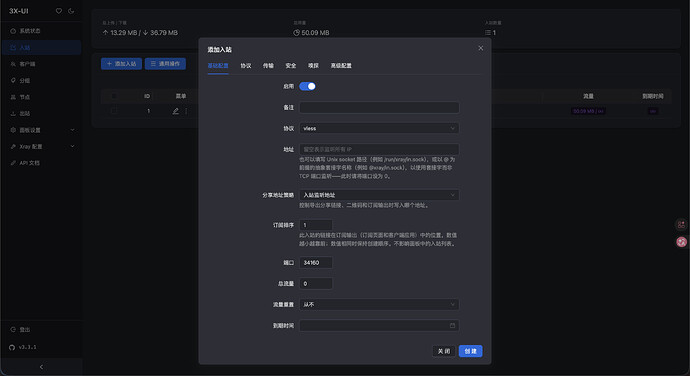Open the 分享地址策略 dropdown

click(x=379, y=195)
